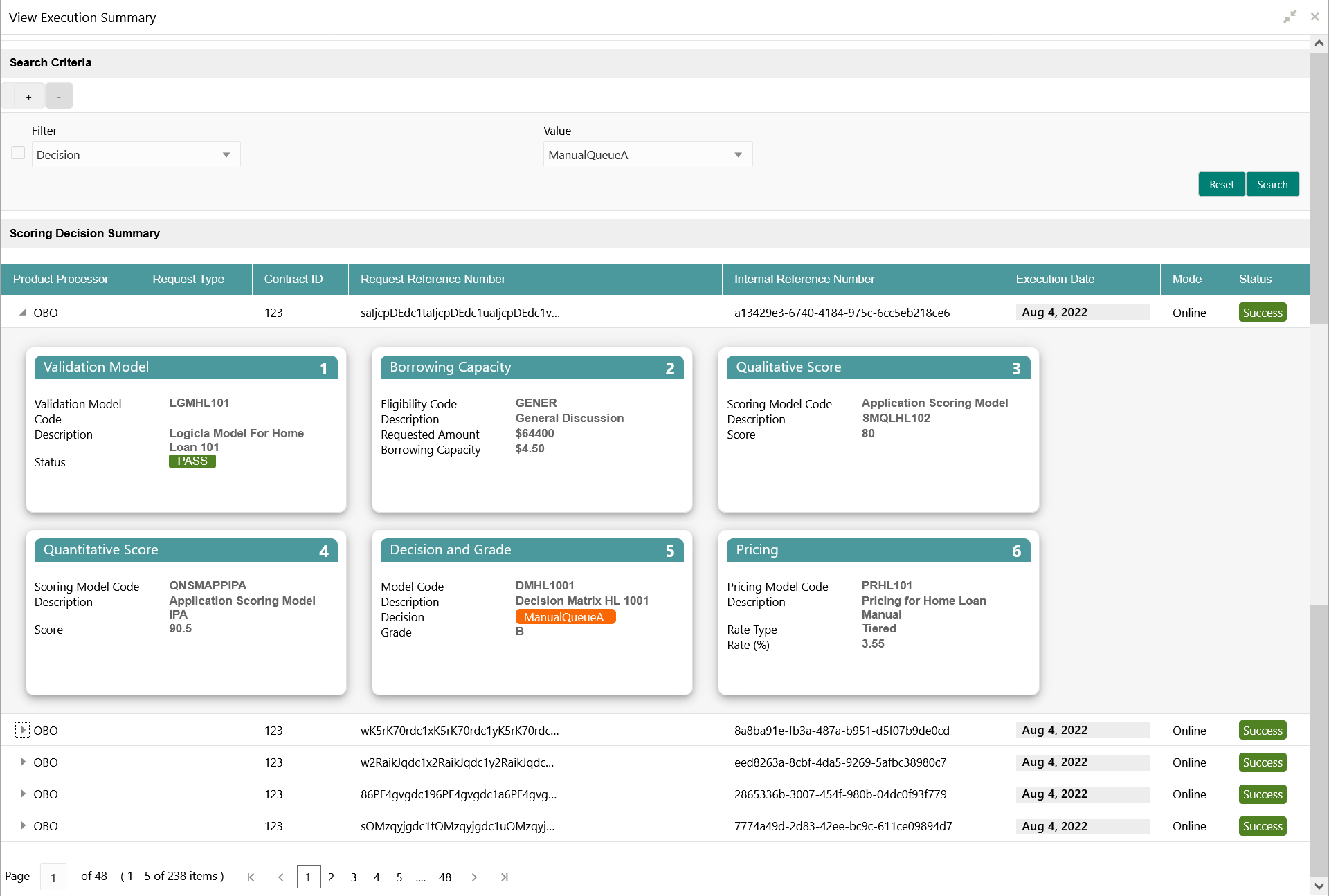Jump to the last page icon
The width and height of the screenshot is (1329, 896).
coord(505,877)
